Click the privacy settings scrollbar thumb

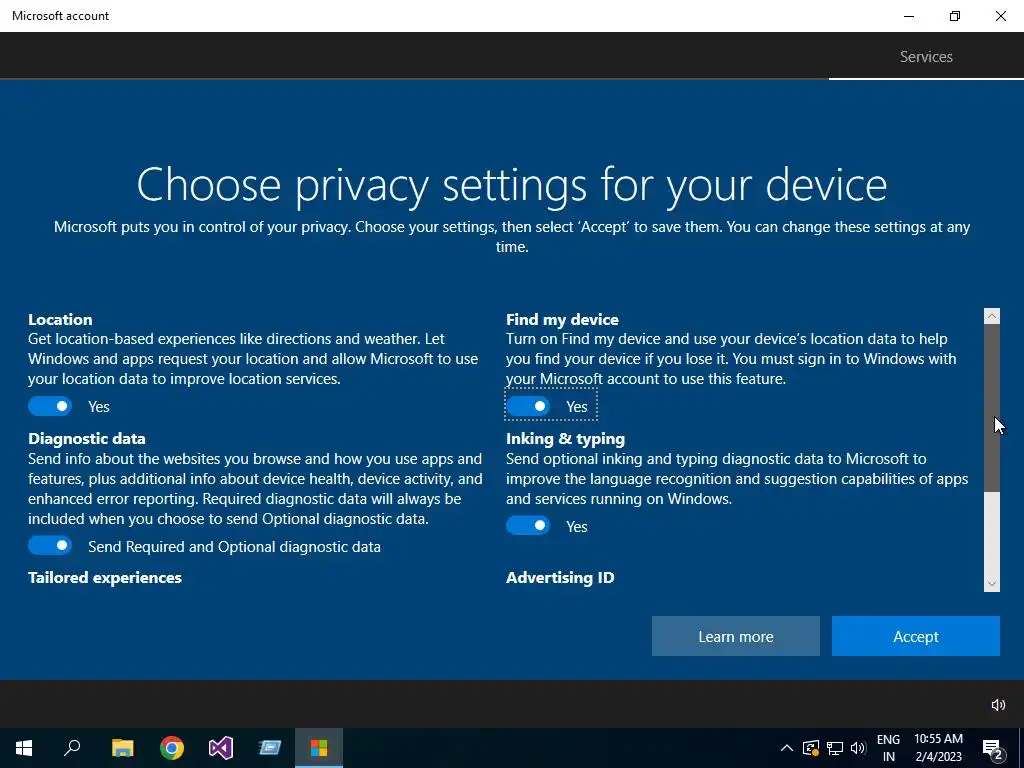coord(992,408)
